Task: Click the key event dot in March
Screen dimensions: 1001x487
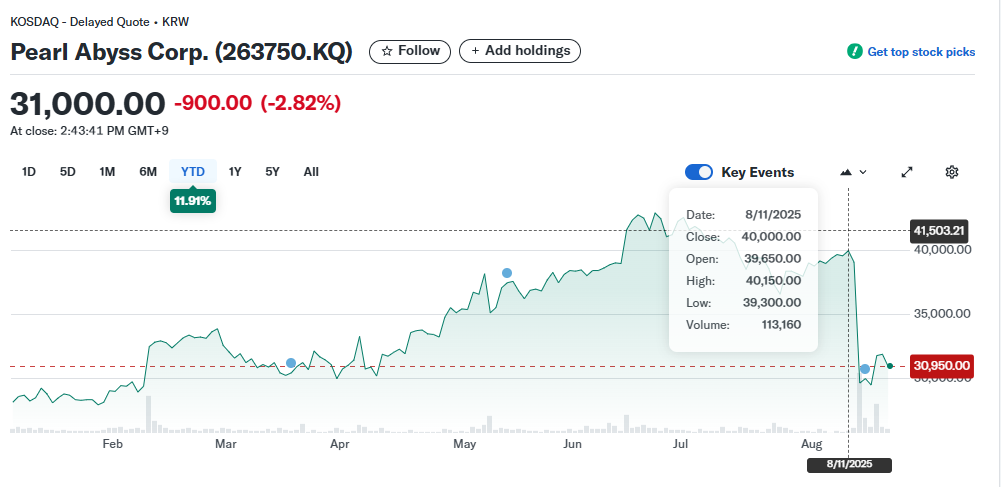Action: (x=291, y=363)
